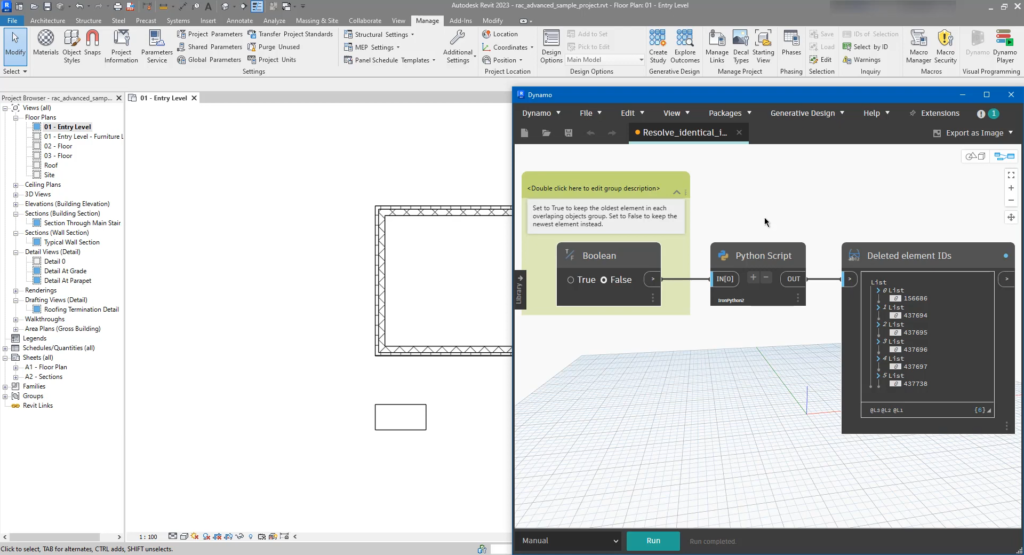This screenshot has height=555, width=1024.
Task: Launch Dynamo Player
Action: click(1004, 46)
